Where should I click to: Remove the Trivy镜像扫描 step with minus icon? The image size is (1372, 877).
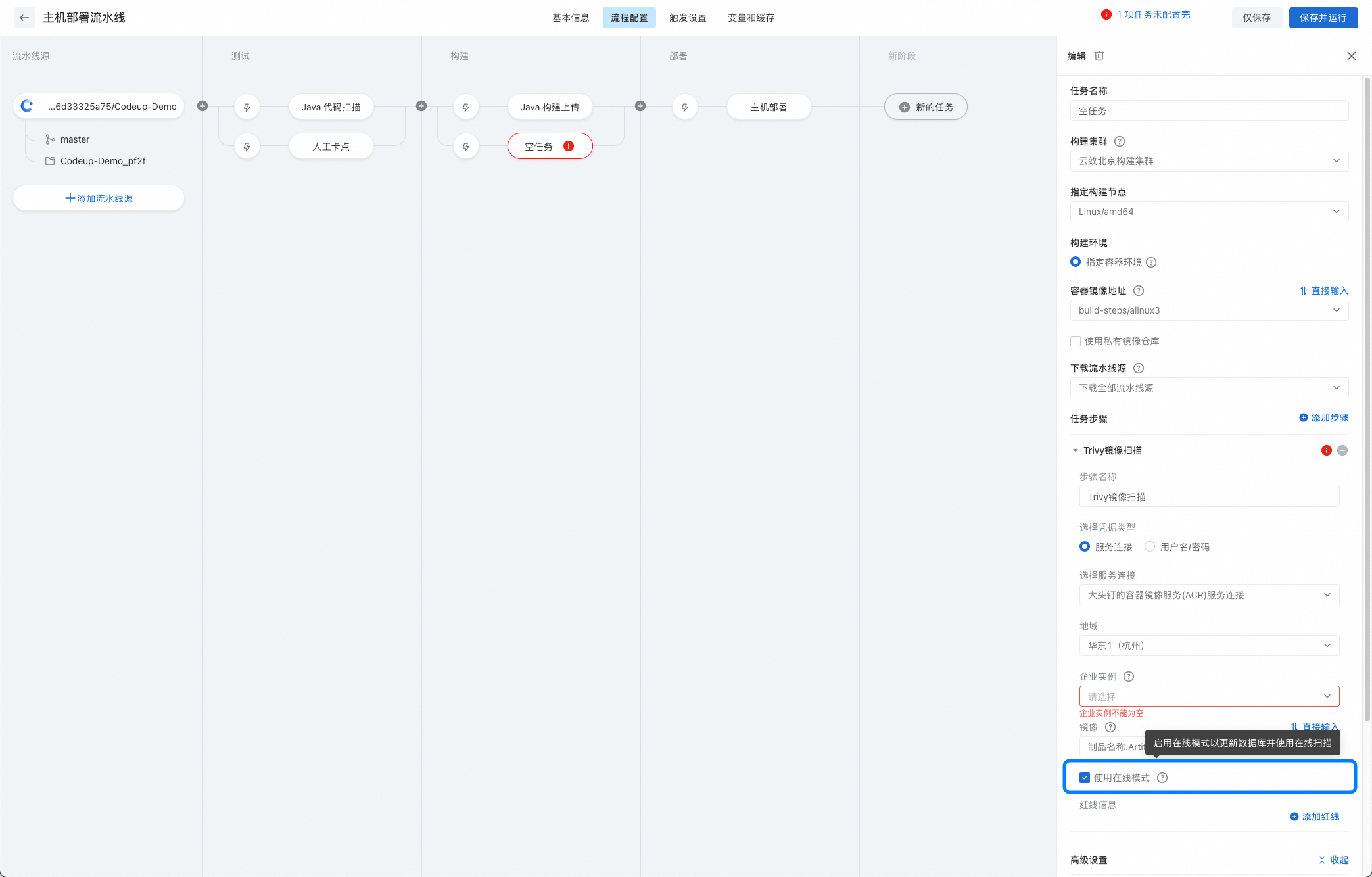pyautogui.click(x=1342, y=450)
